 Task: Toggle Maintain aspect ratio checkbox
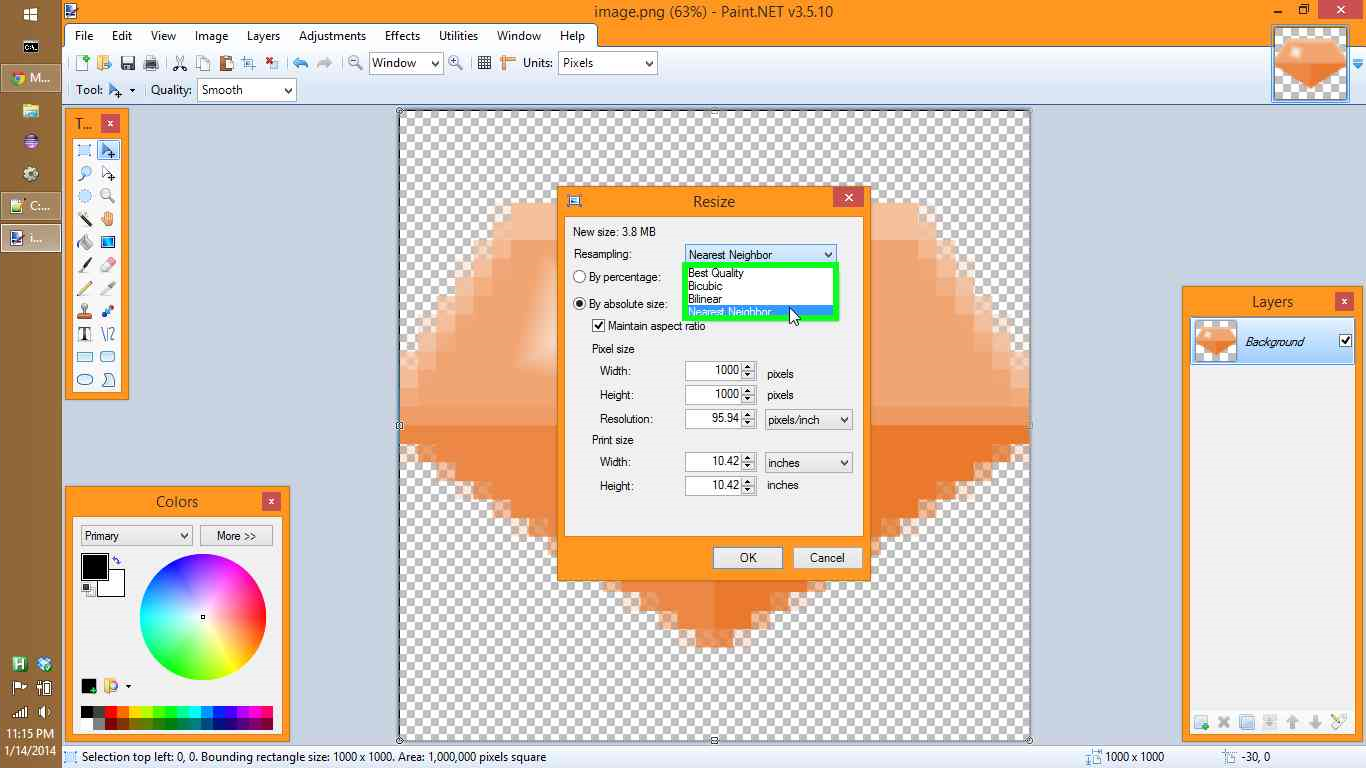[599, 326]
